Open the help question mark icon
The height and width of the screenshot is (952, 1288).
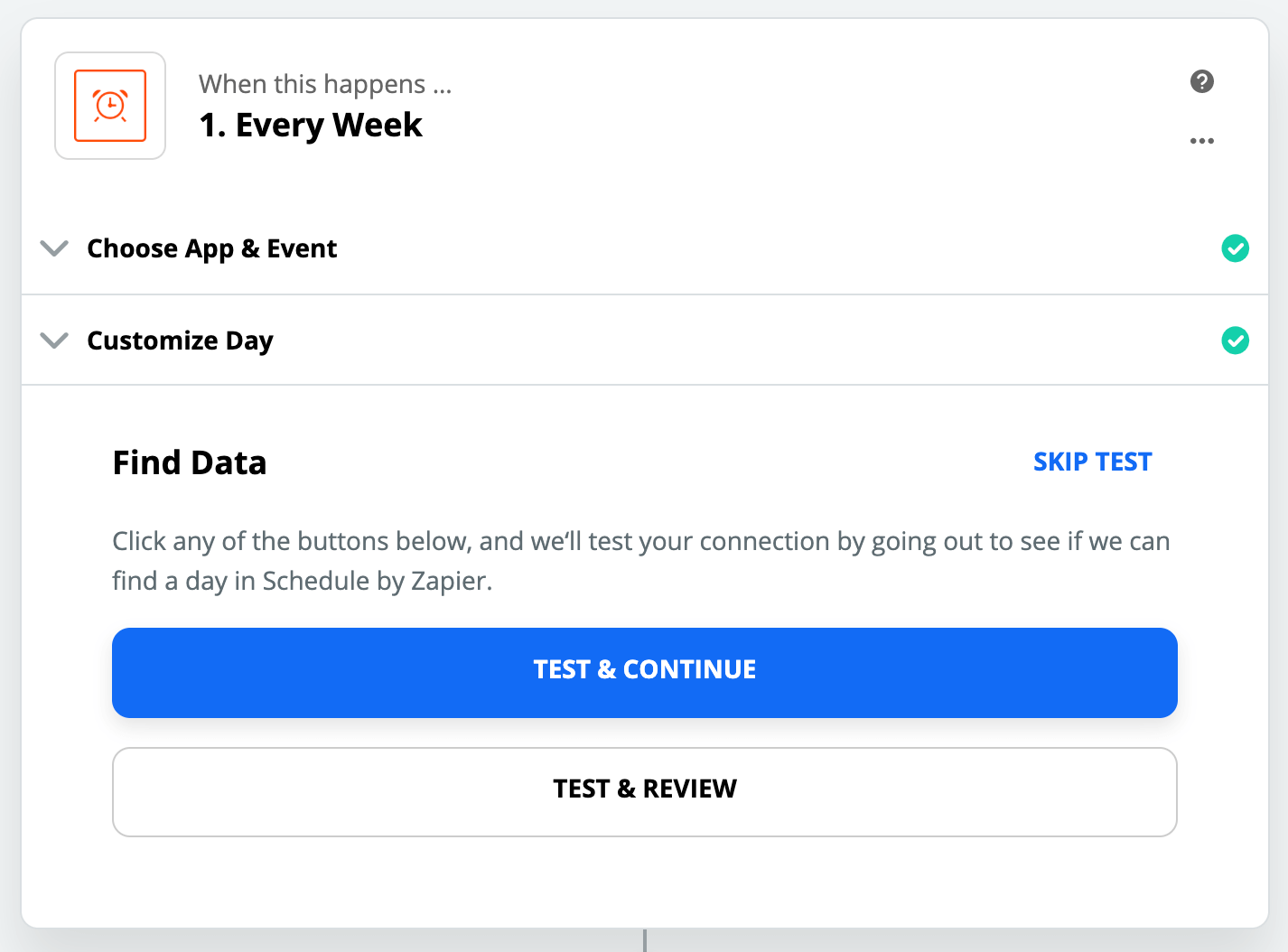(x=1201, y=81)
